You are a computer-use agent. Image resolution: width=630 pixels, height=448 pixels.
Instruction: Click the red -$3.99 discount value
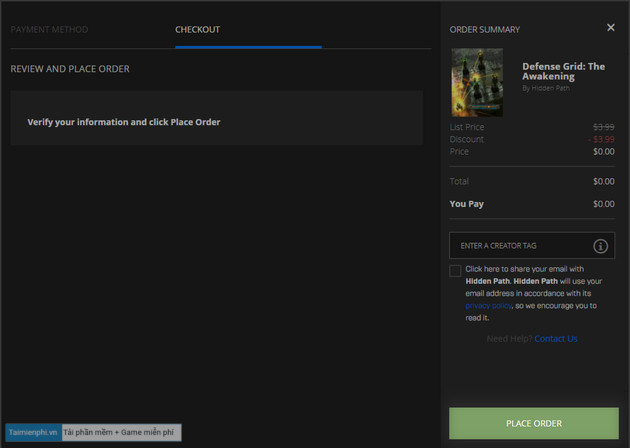[x=601, y=139]
